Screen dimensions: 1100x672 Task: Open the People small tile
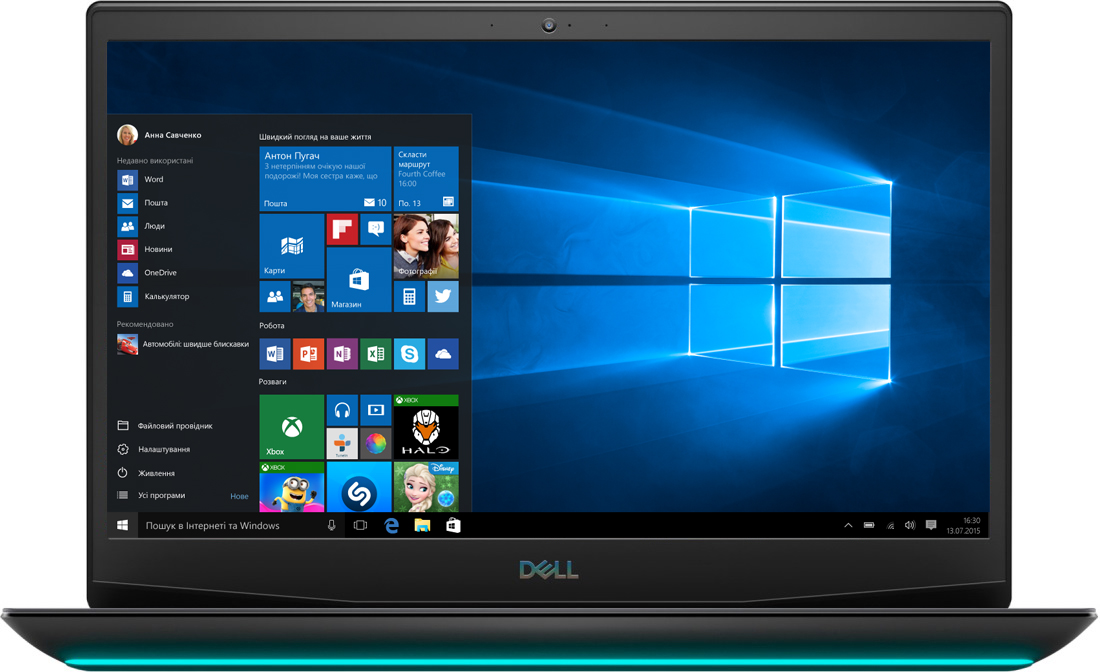[275, 296]
